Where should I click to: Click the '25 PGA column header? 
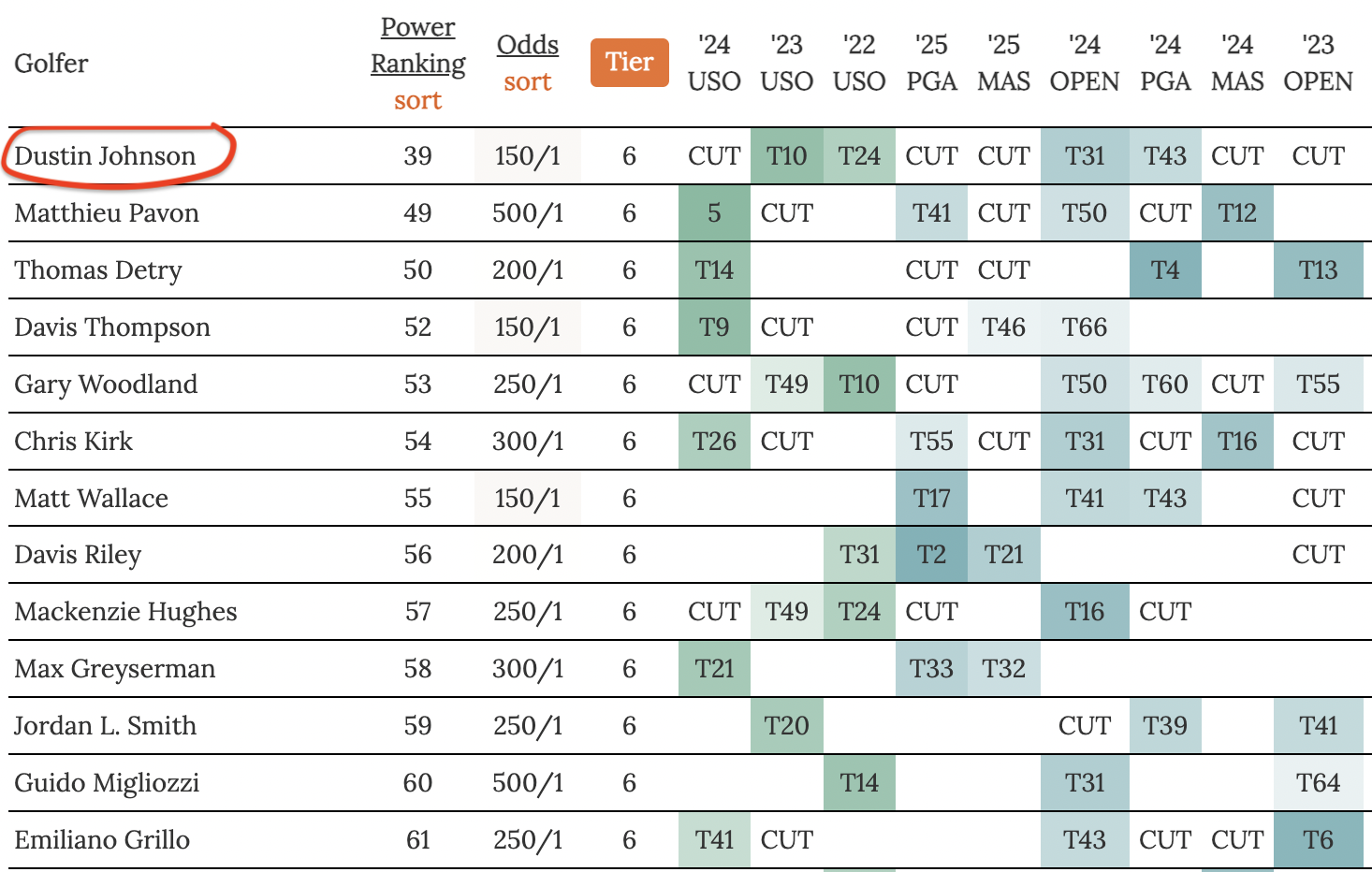(x=931, y=63)
